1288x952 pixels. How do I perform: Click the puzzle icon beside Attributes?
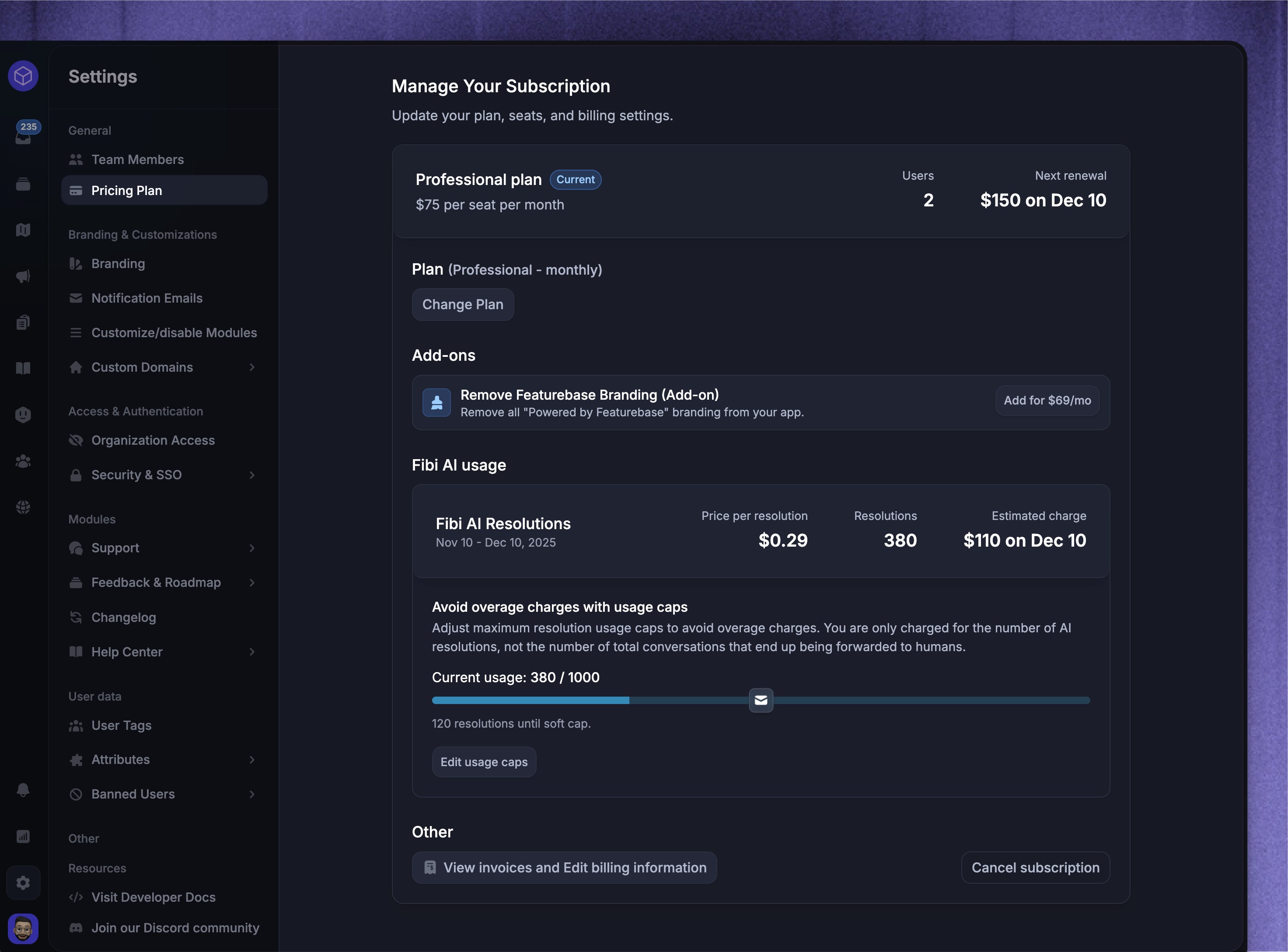pyautogui.click(x=76, y=760)
